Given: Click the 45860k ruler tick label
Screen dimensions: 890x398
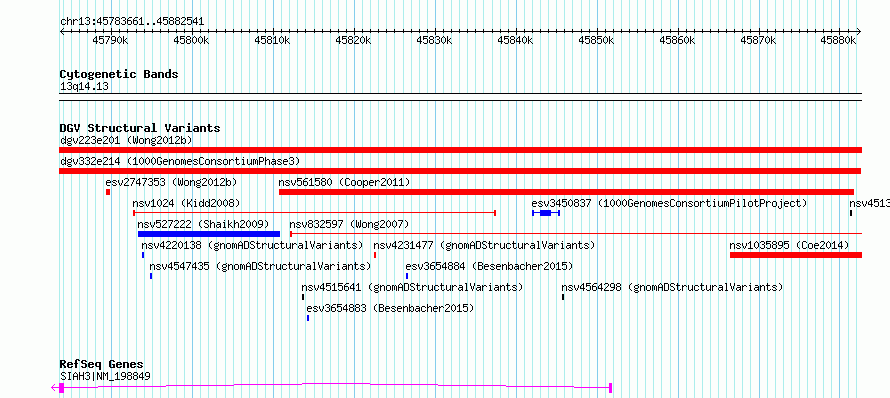Looking at the screenshot, I should click(x=678, y=40).
